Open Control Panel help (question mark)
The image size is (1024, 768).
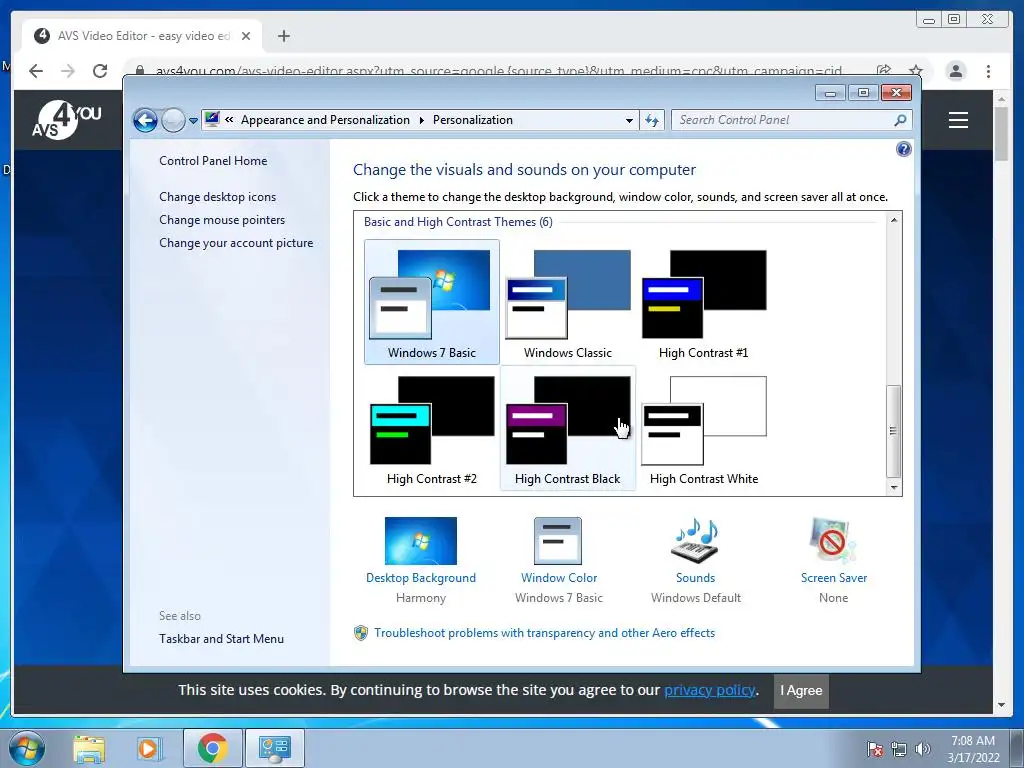(x=904, y=150)
